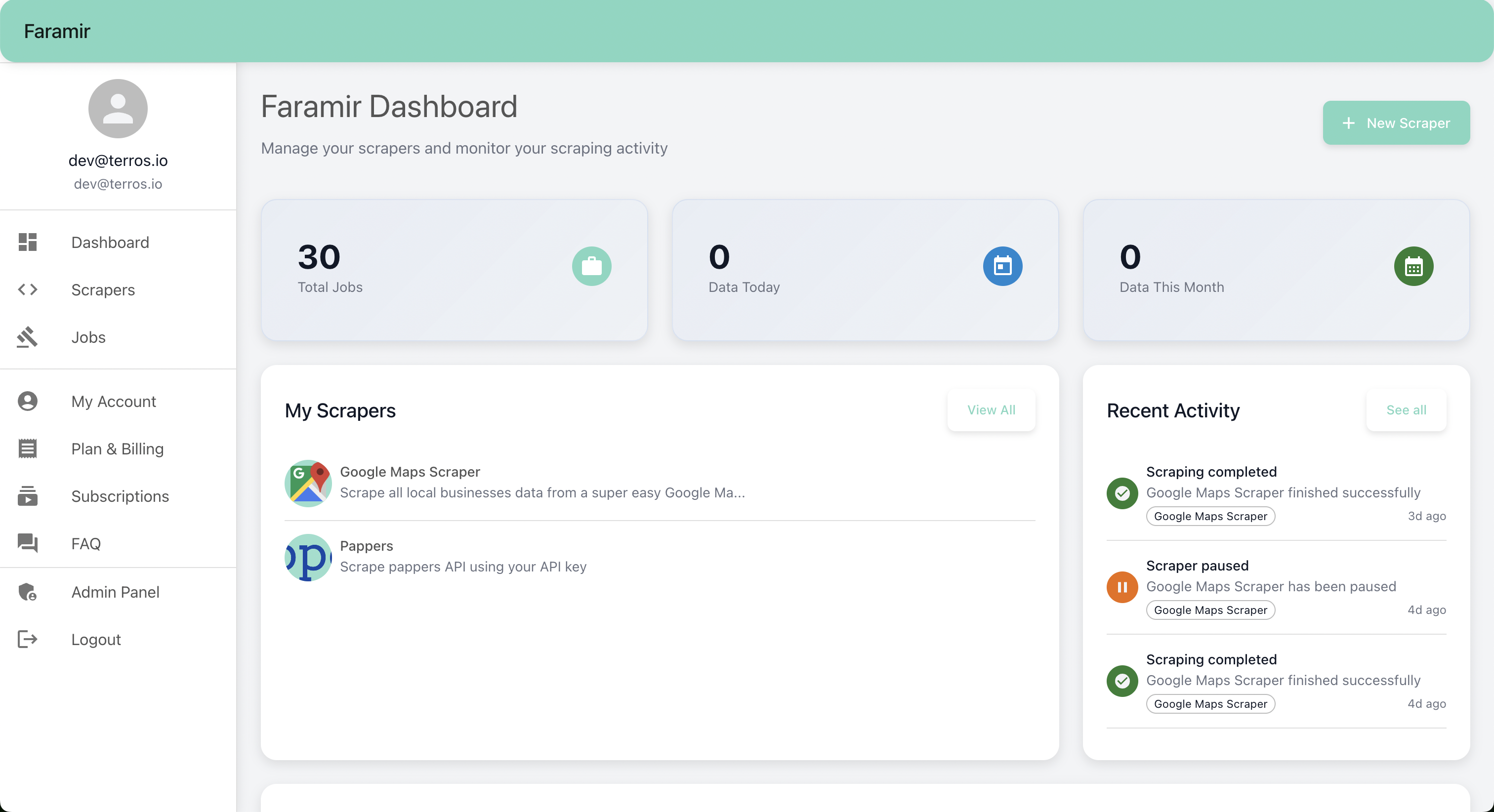The height and width of the screenshot is (812, 1494).
Task: Open Plan & Billing via receipt icon
Action: click(x=27, y=448)
